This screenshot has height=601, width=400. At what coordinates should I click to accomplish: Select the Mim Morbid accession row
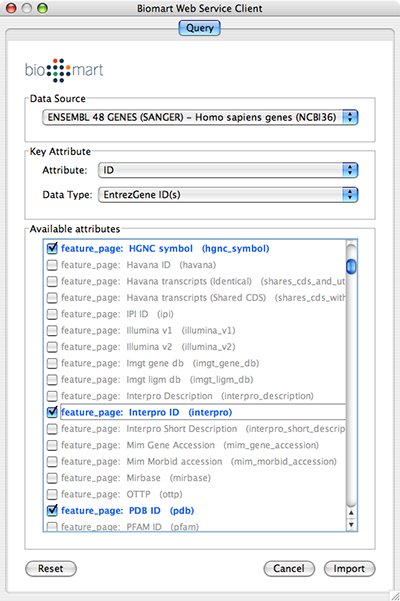click(x=195, y=461)
